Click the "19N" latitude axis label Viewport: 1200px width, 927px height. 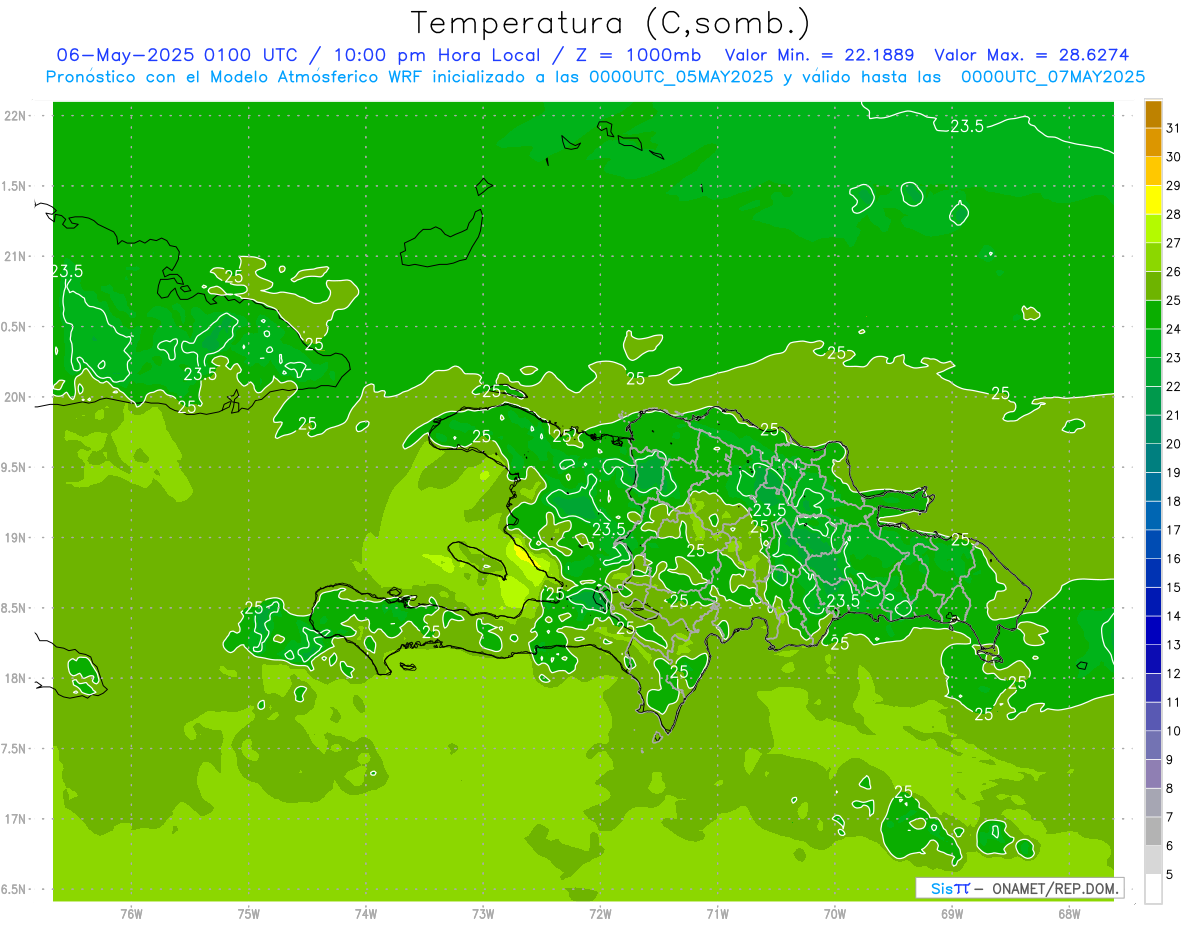pos(15,538)
